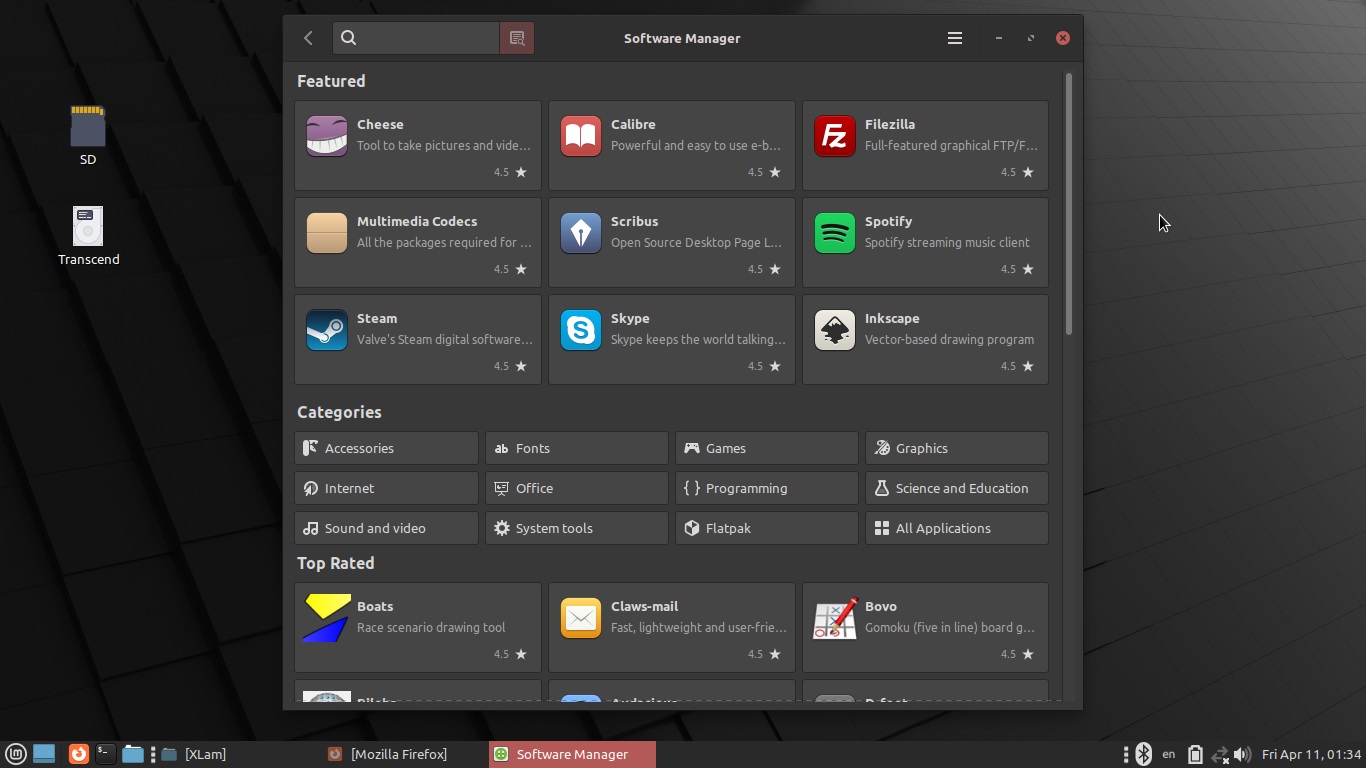Browse the Fonts category
This screenshot has width=1366, height=768.
[576, 448]
